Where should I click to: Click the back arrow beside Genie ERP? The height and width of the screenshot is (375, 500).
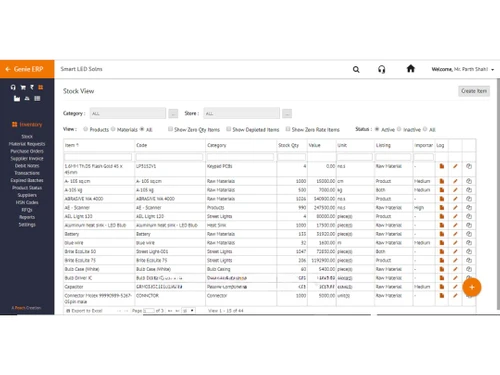tap(8, 69)
